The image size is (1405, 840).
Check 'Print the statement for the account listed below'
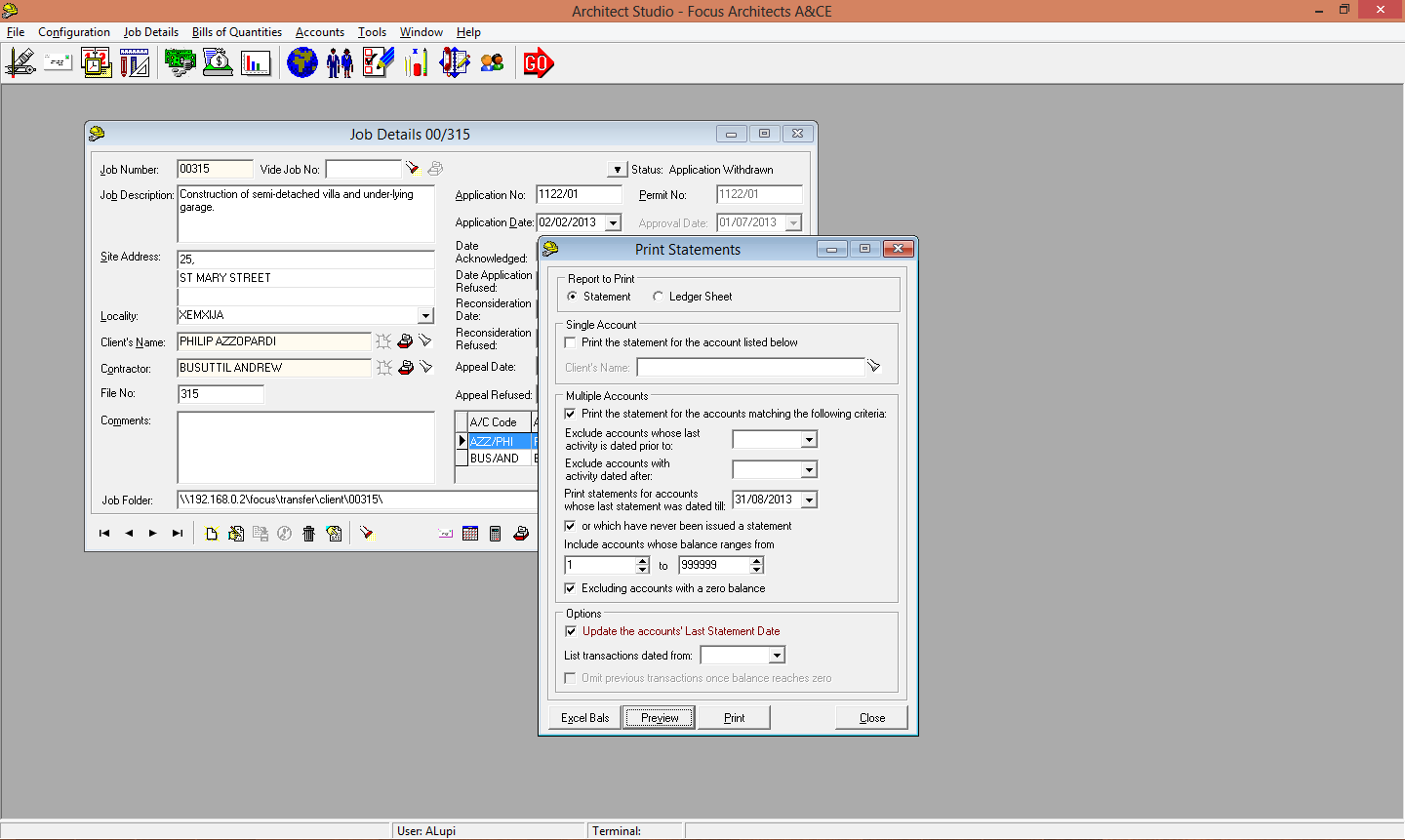click(x=571, y=342)
